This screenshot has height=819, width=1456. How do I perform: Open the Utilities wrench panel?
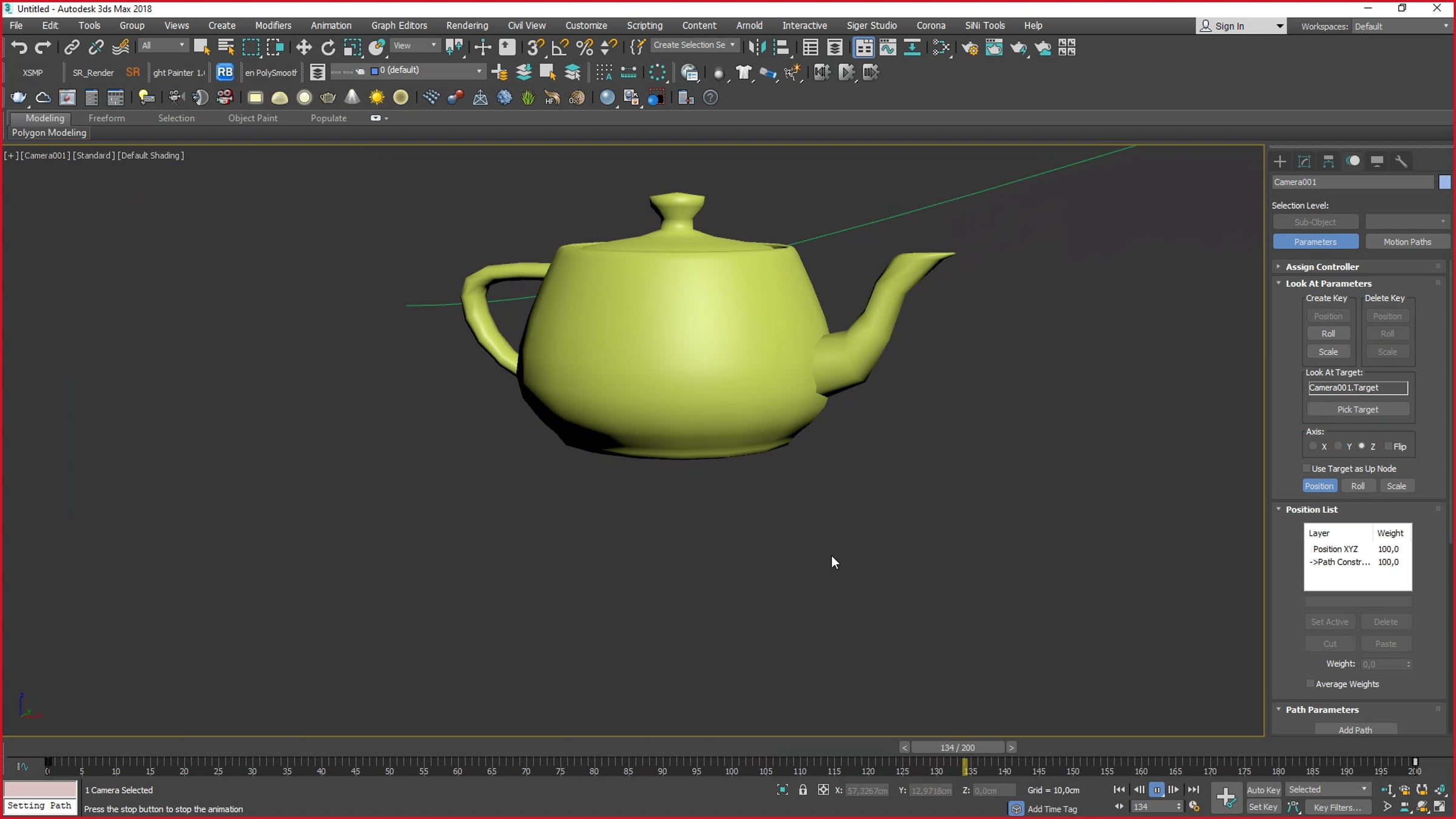coord(1401,161)
